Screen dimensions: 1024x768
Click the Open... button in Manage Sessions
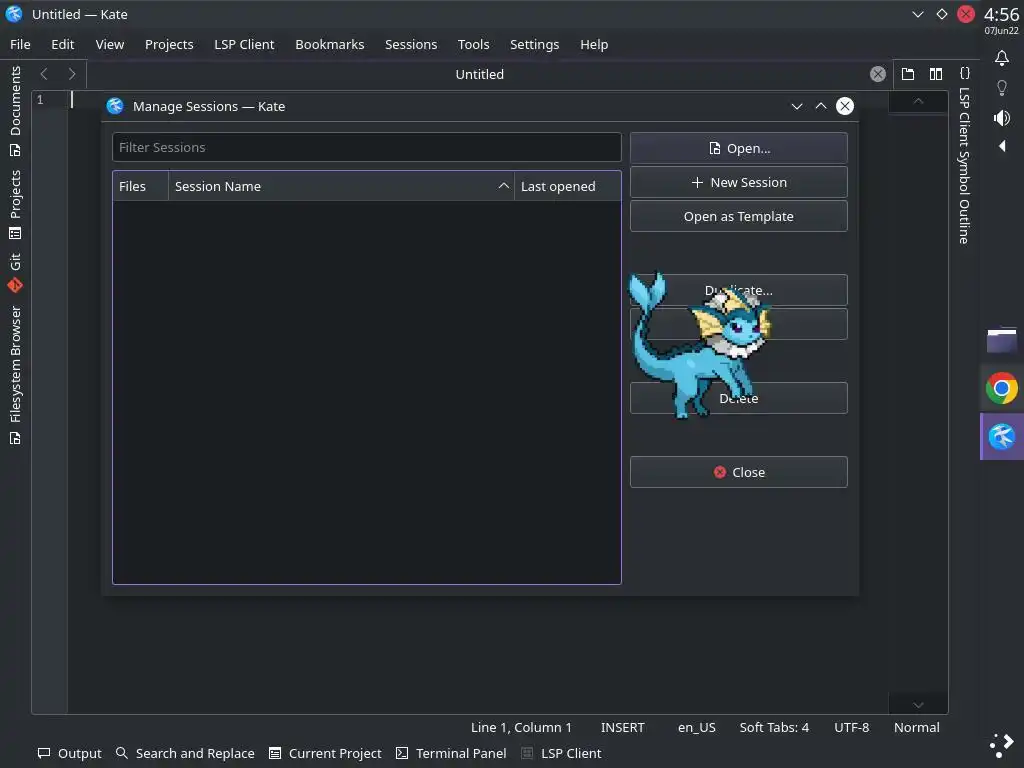pyautogui.click(x=739, y=148)
